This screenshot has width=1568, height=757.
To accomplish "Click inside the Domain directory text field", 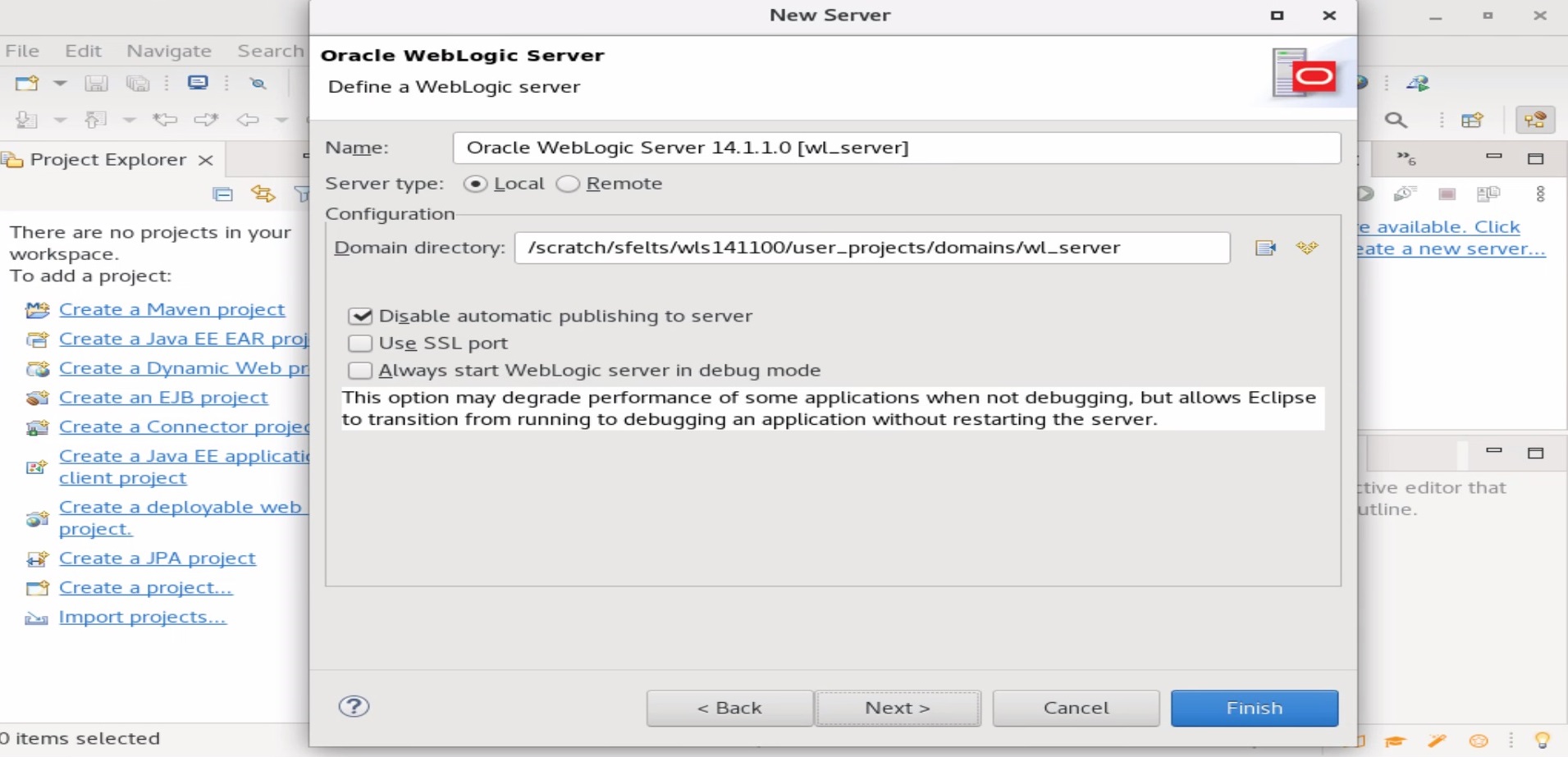I will [871, 248].
